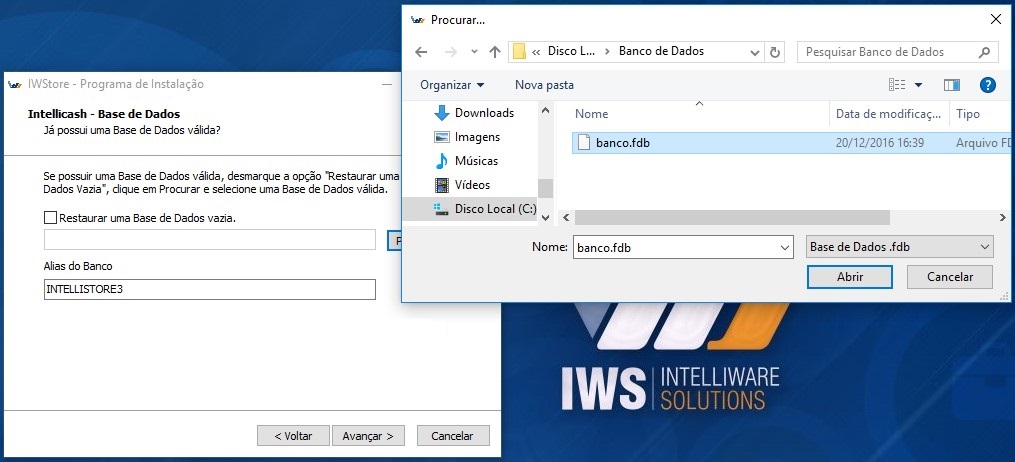Expand address bar history dropdown
Image resolution: width=1015 pixels, height=462 pixels.
tap(755, 52)
